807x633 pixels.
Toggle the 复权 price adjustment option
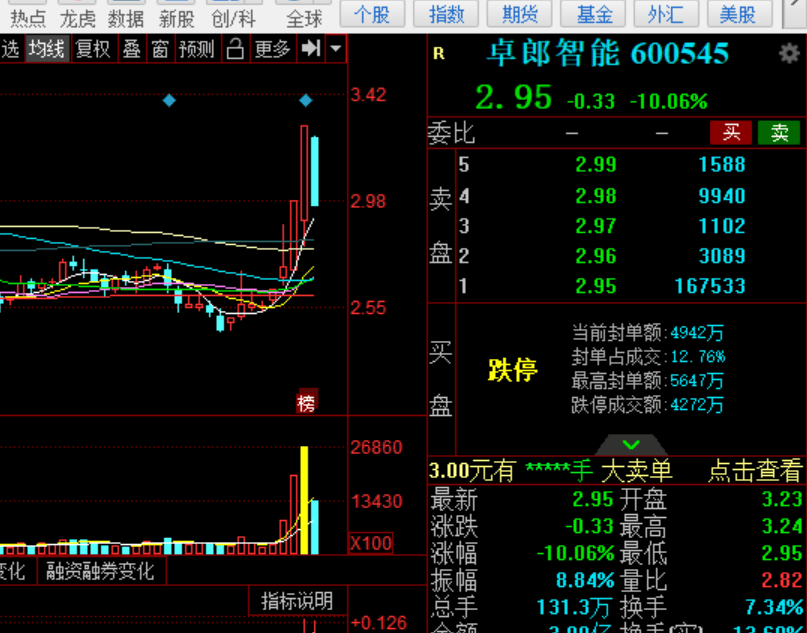[94, 49]
